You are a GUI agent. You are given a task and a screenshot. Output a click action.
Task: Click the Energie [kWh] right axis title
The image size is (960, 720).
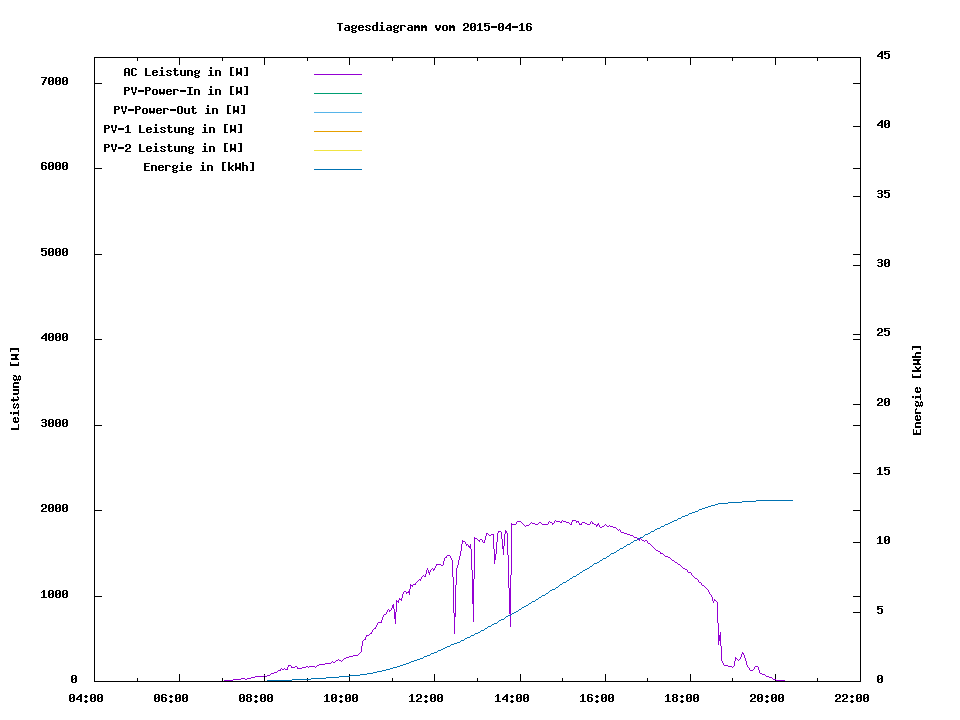tap(917, 390)
